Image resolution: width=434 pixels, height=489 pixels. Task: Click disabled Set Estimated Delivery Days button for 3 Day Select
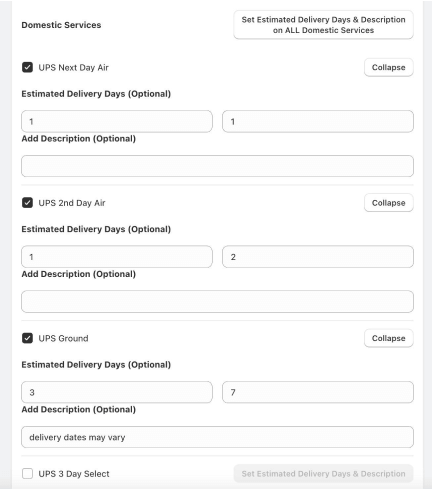(323, 474)
